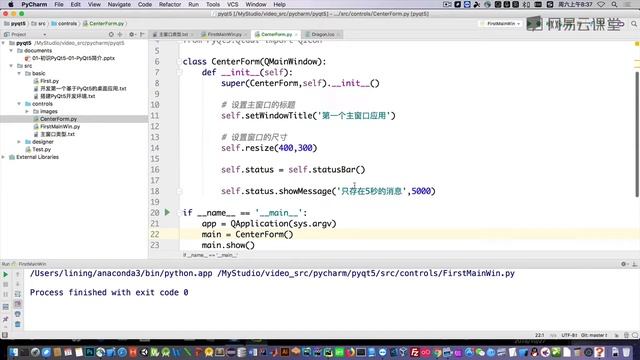
Task: Click the collapse-all icon in Project panel
Action: (120, 34)
